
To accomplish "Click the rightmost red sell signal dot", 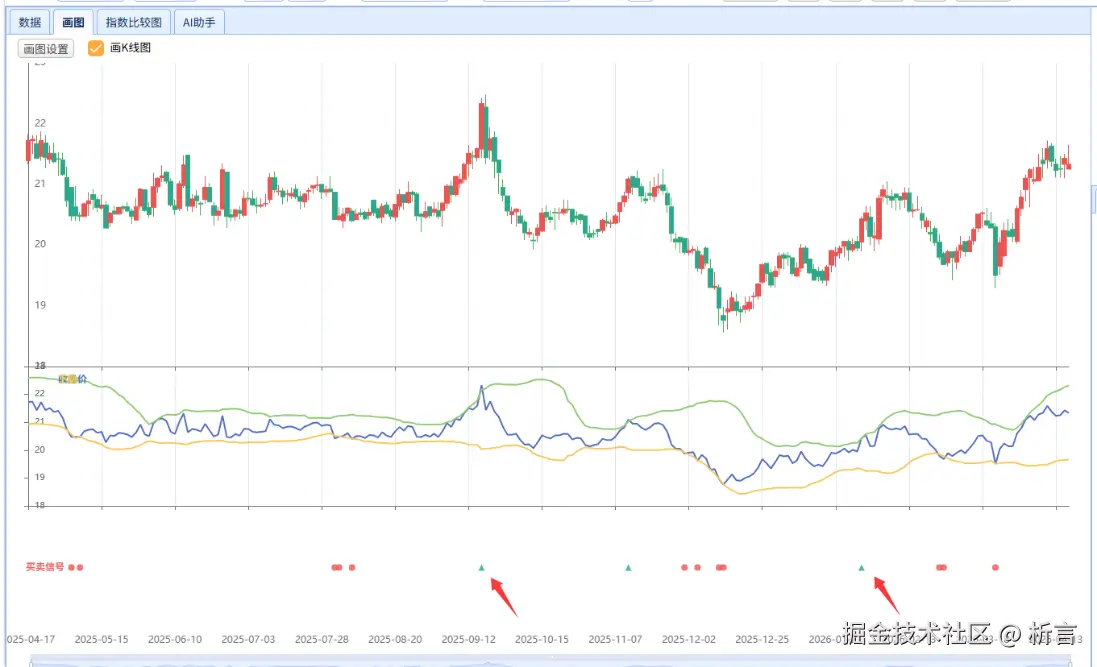I will click(996, 567).
